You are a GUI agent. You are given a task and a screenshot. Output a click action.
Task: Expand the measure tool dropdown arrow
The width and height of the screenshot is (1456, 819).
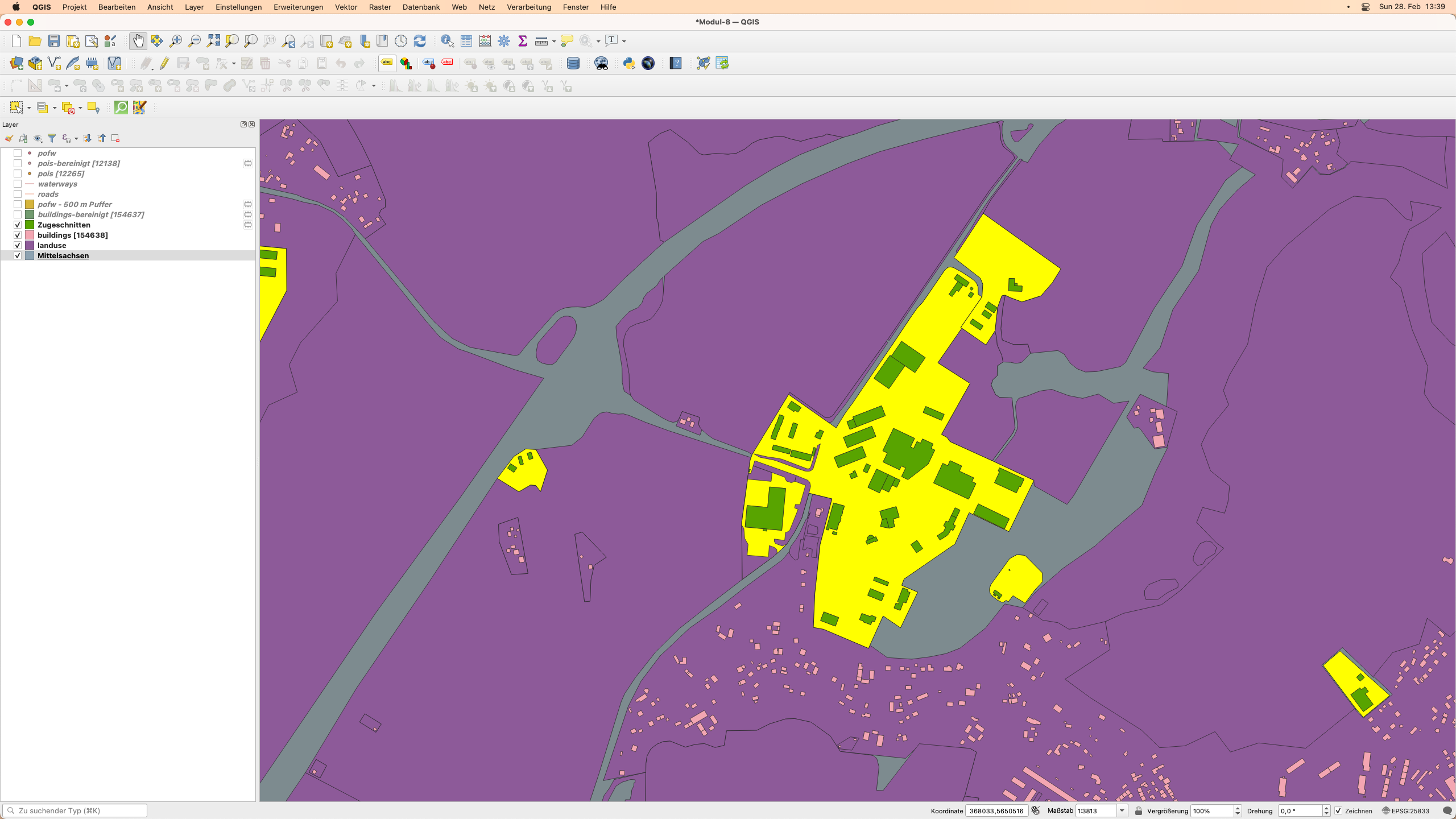(554, 41)
